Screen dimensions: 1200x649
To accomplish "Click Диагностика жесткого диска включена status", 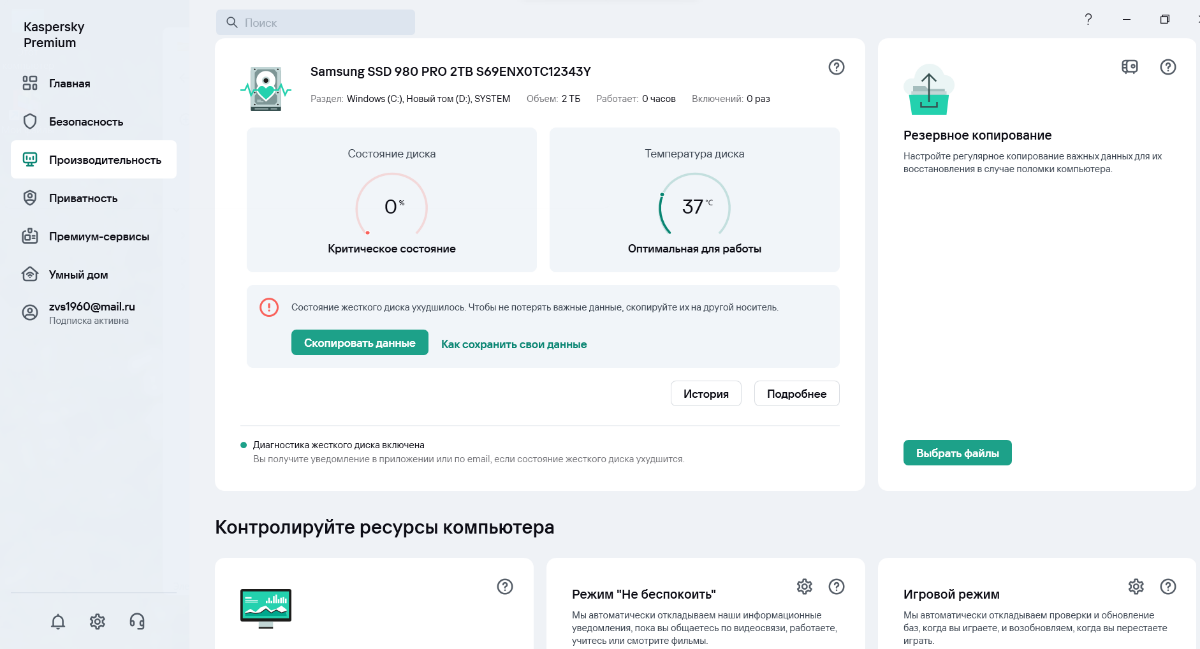I will coord(339,445).
